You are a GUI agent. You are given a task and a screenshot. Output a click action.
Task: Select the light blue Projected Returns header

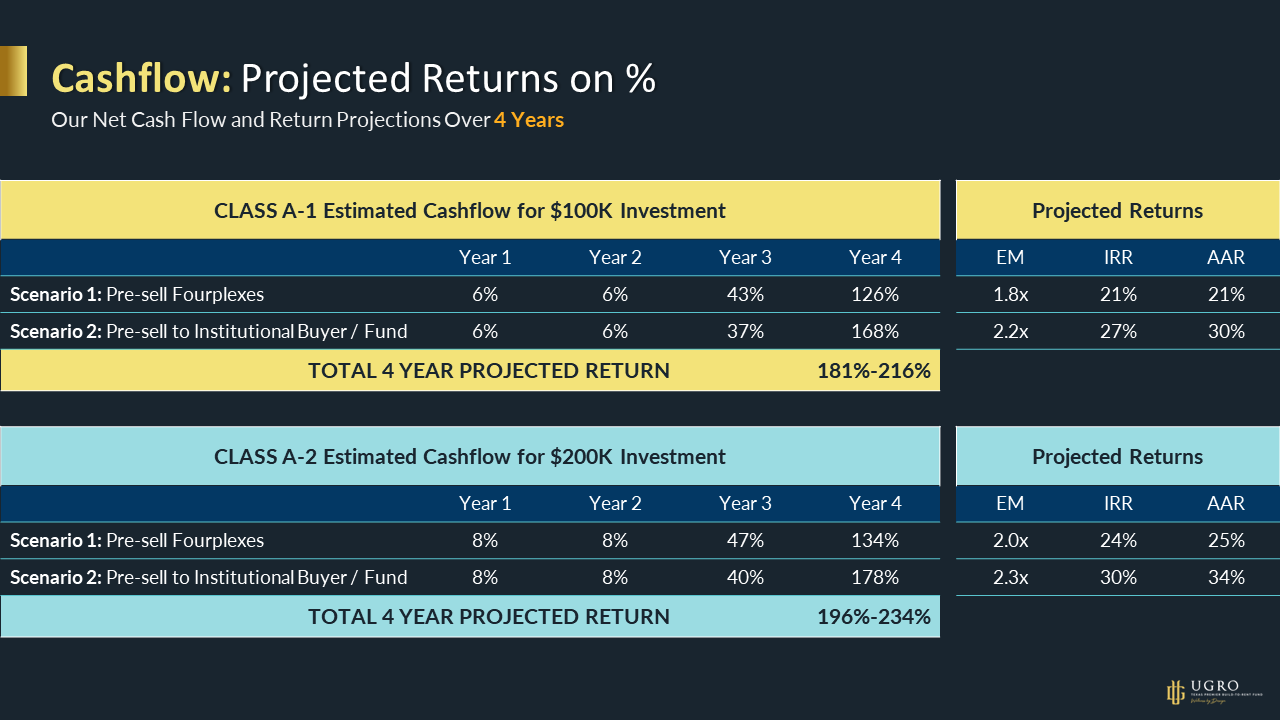click(x=1117, y=457)
